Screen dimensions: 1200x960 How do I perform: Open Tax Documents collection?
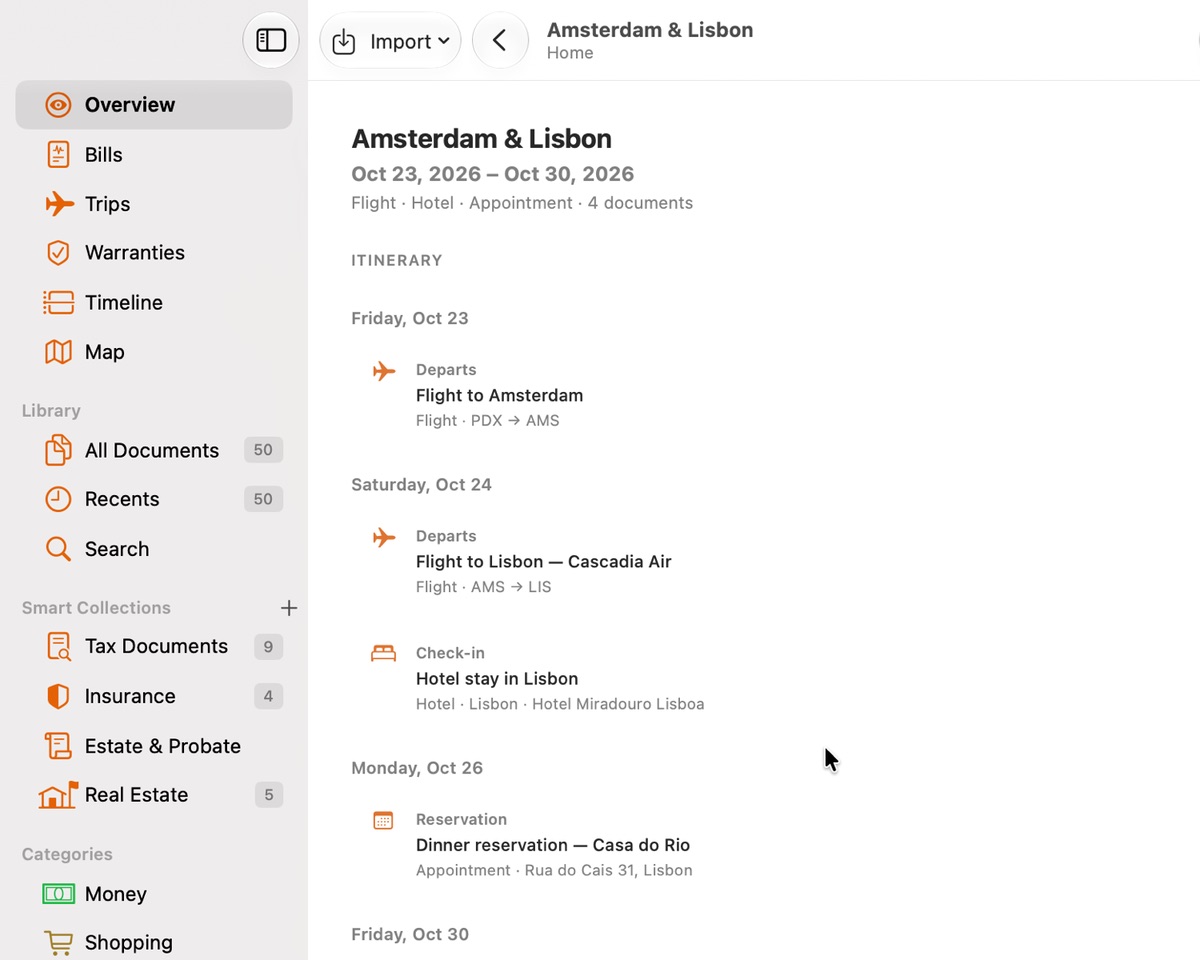coord(154,647)
